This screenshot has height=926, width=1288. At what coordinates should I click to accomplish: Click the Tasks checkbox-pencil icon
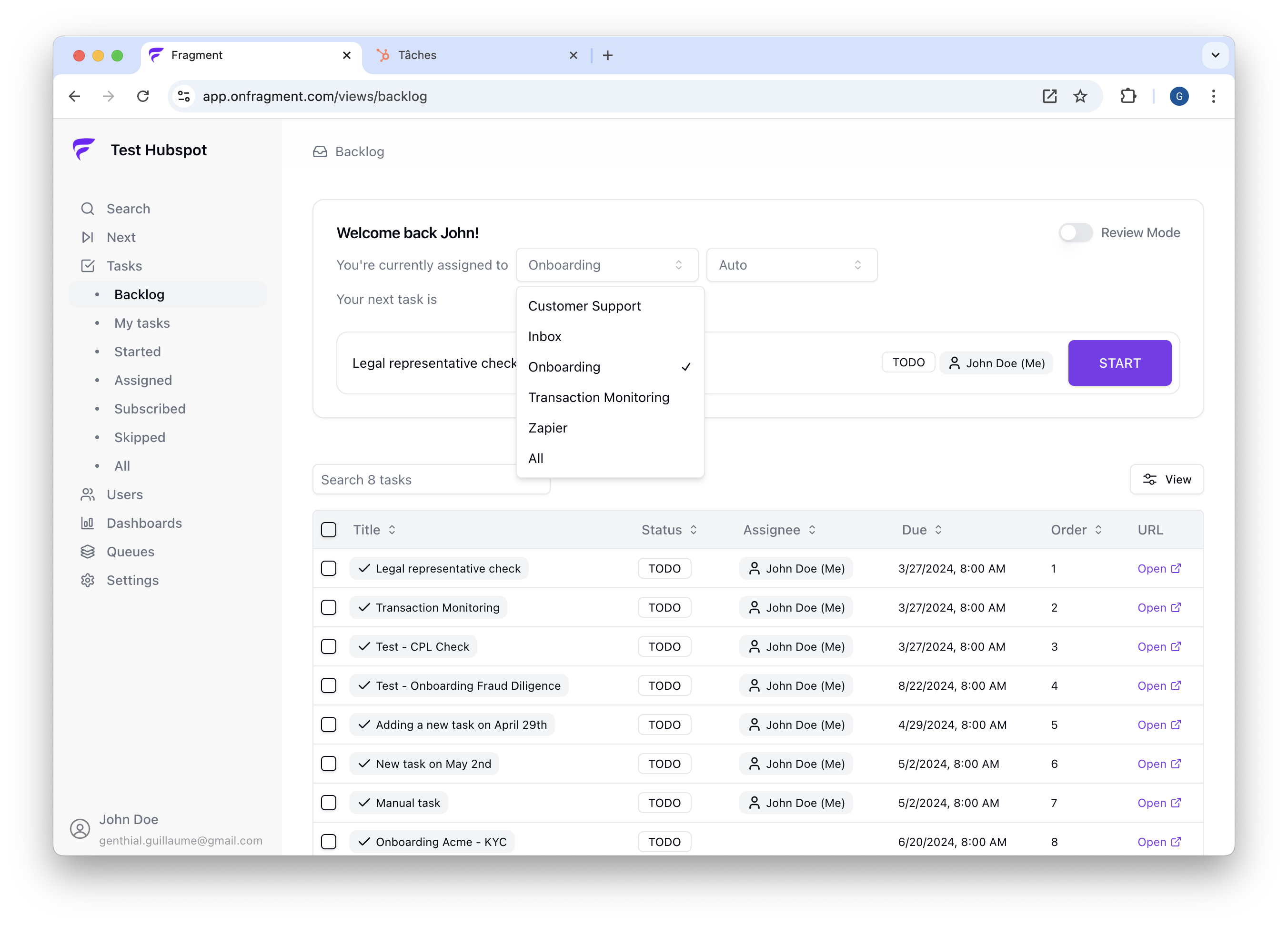coord(88,266)
